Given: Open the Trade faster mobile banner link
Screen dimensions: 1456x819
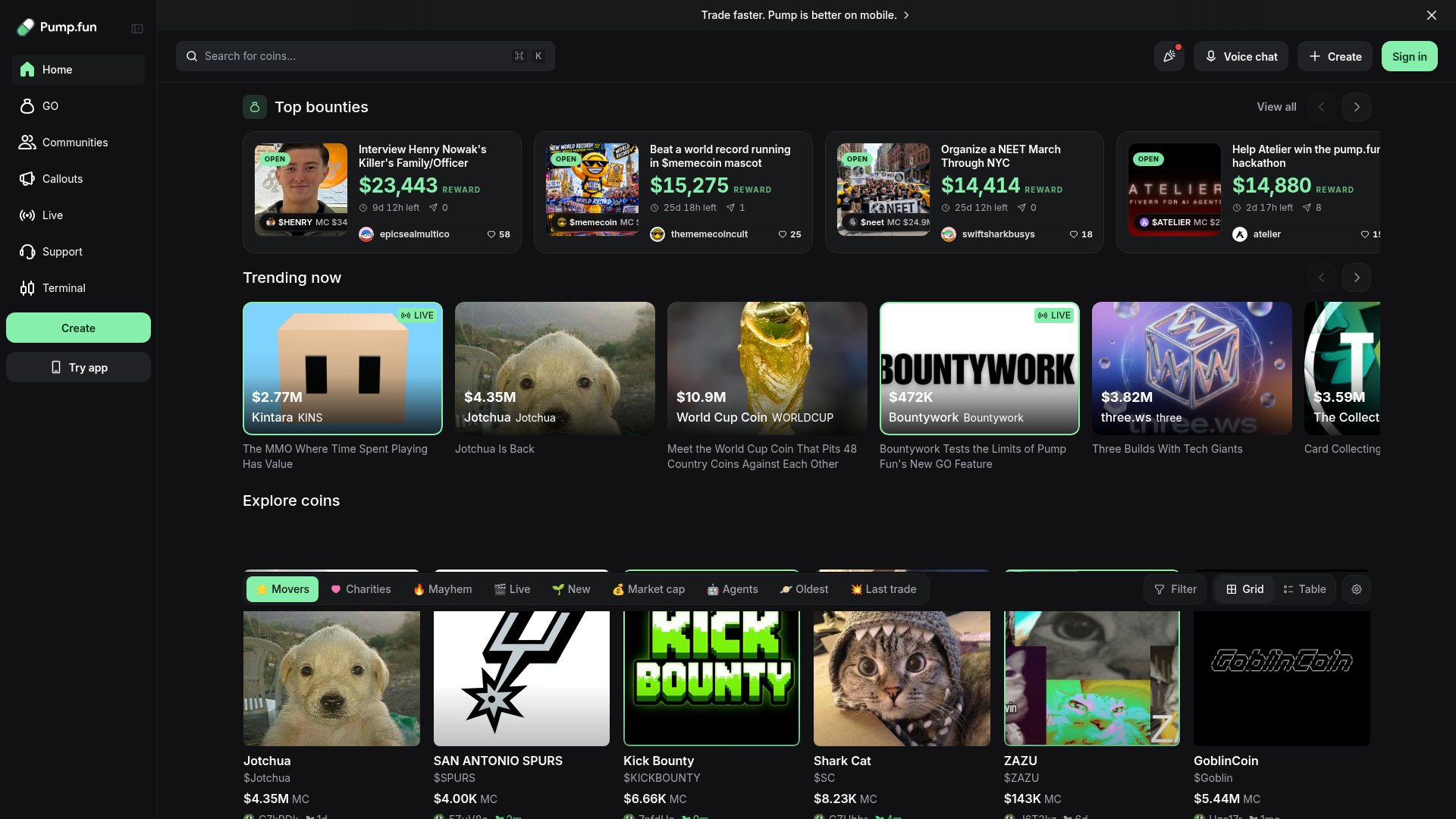Looking at the screenshot, I should coord(805,15).
